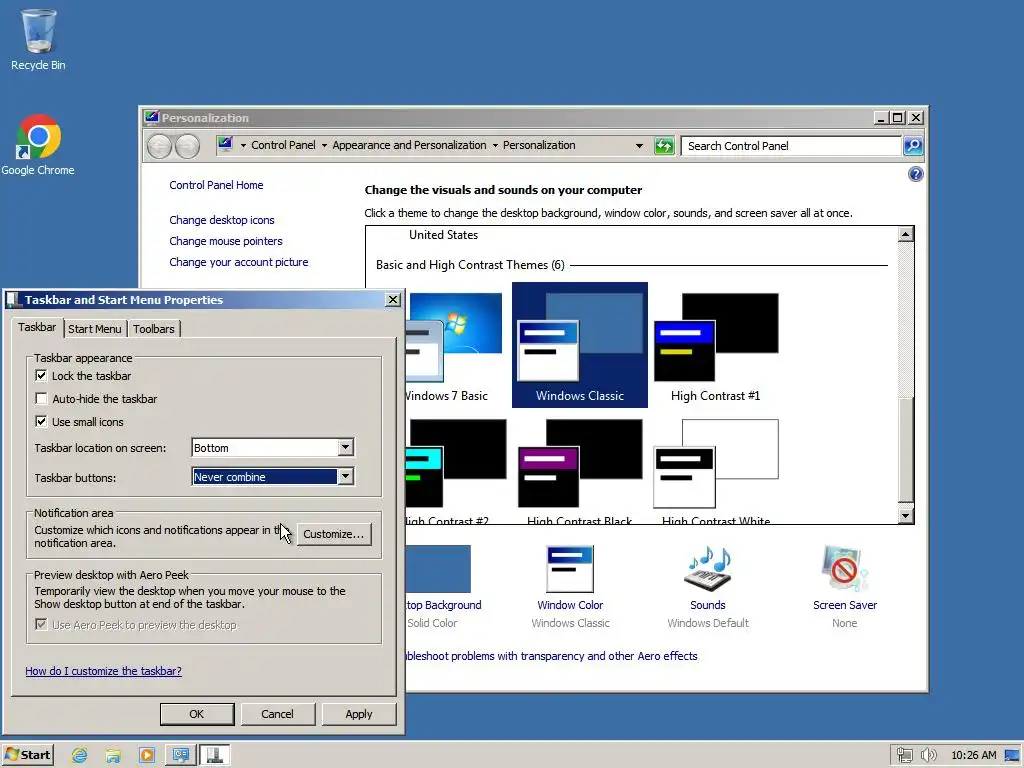Open the Recycle Bin desktop icon

point(38,39)
